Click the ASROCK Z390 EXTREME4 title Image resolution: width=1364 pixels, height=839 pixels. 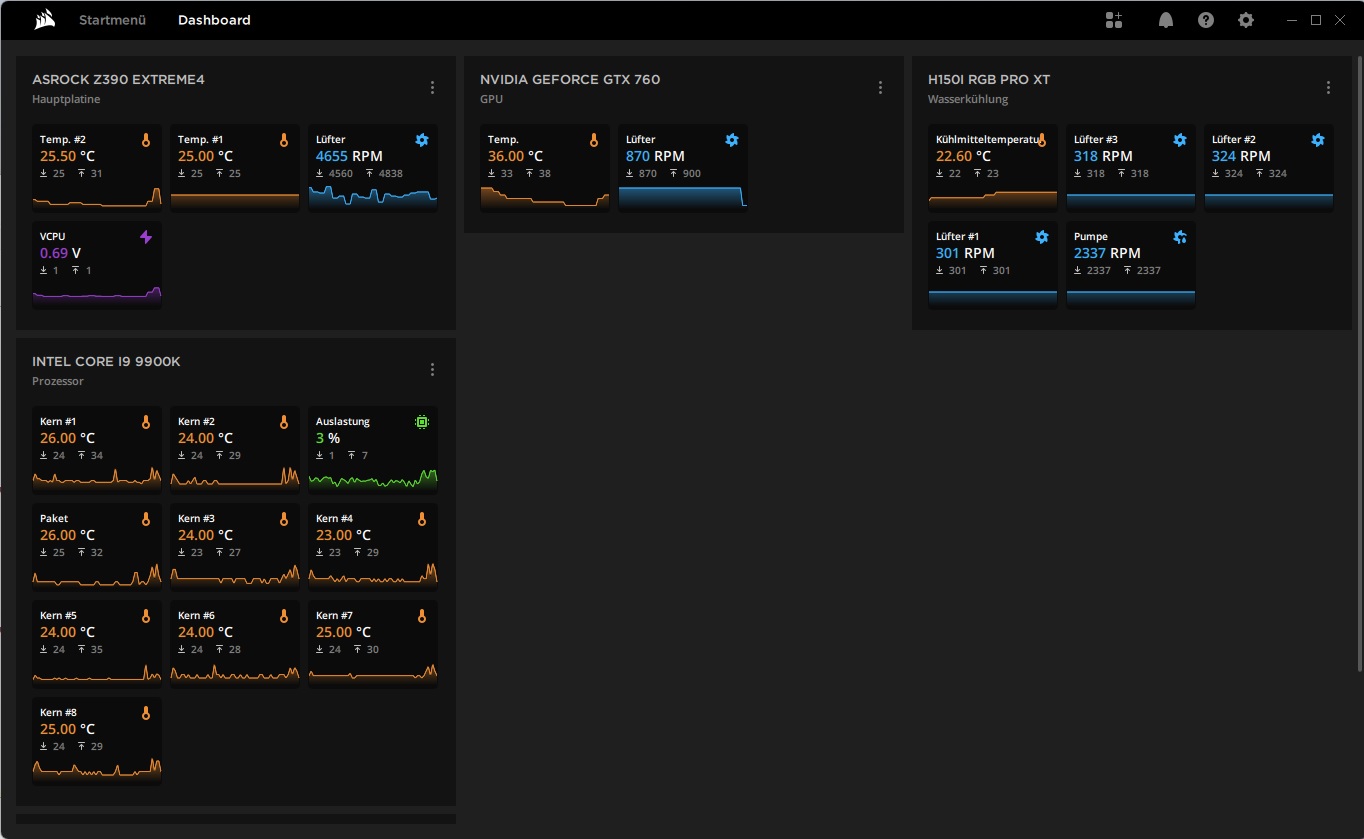coord(118,80)
